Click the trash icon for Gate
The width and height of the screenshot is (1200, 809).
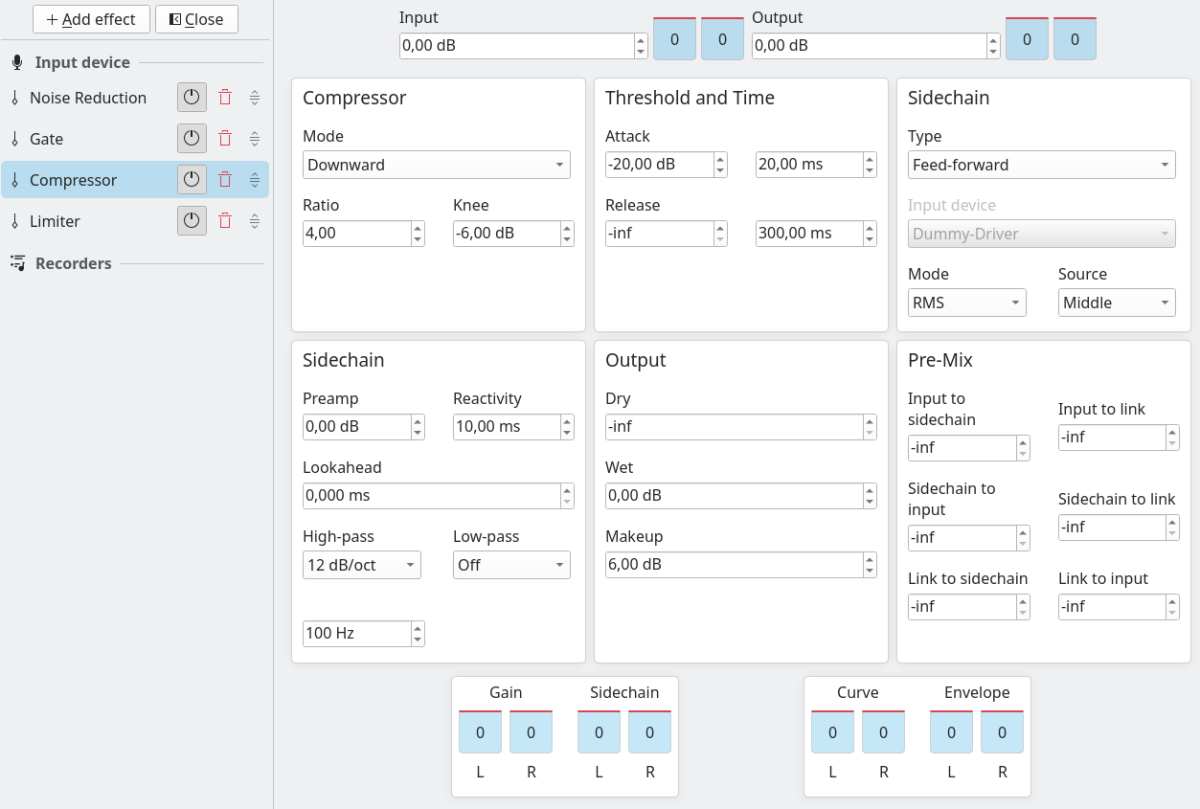pos(225,138)
